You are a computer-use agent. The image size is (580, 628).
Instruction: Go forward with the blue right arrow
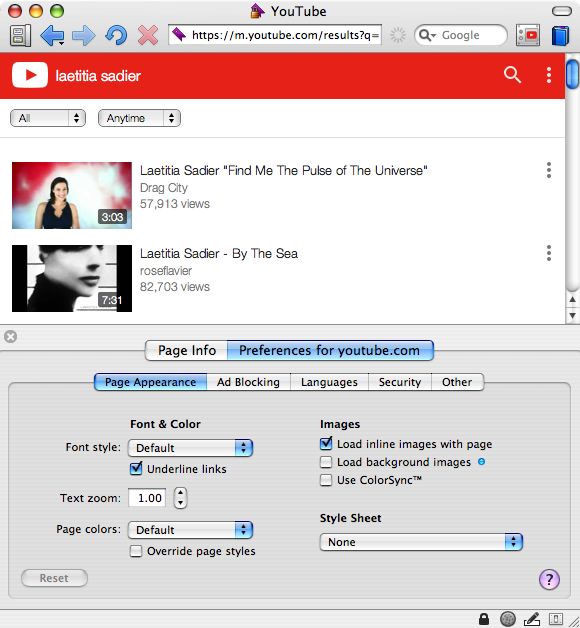[x=84, y=35]
